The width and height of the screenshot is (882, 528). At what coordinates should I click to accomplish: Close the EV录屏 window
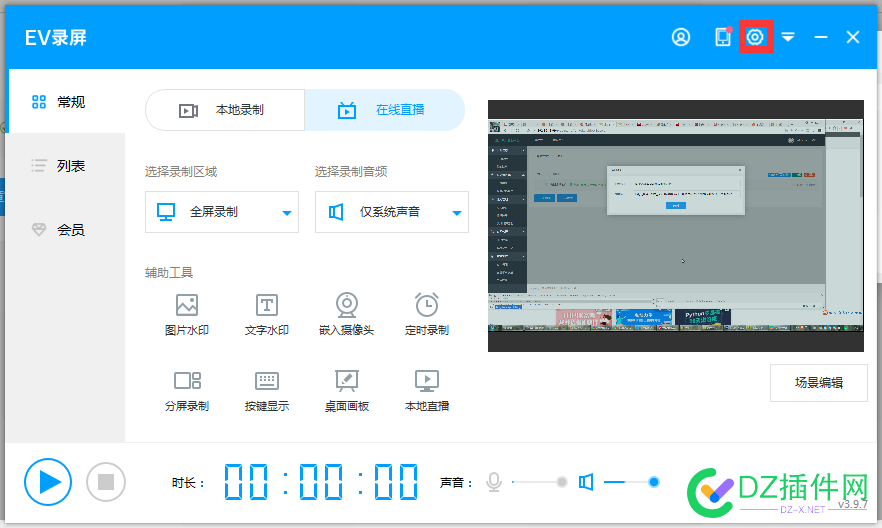coord(853,37)
